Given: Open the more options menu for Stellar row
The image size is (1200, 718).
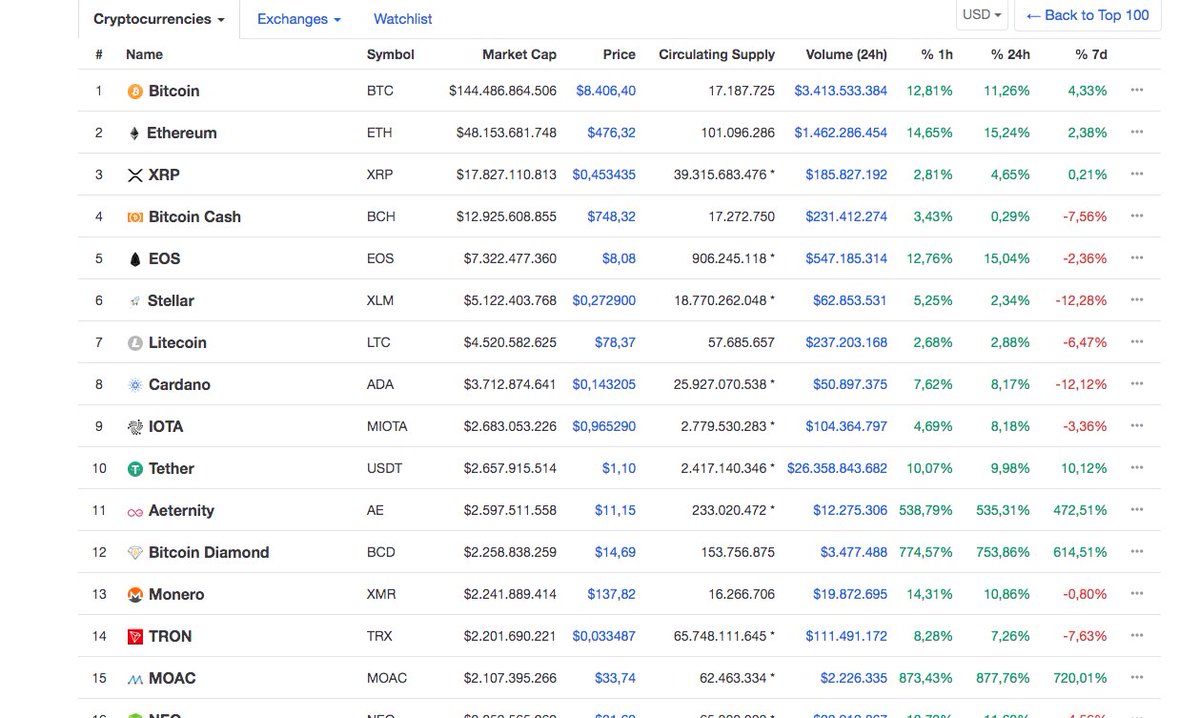Looking at the screenshot, I should pos(1137,300).
